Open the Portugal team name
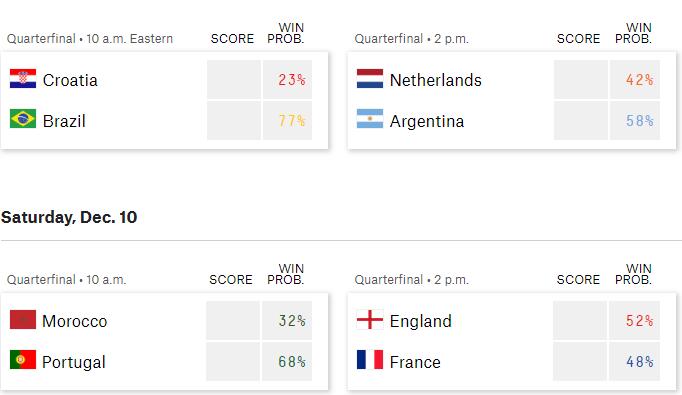 pos(74,362)
